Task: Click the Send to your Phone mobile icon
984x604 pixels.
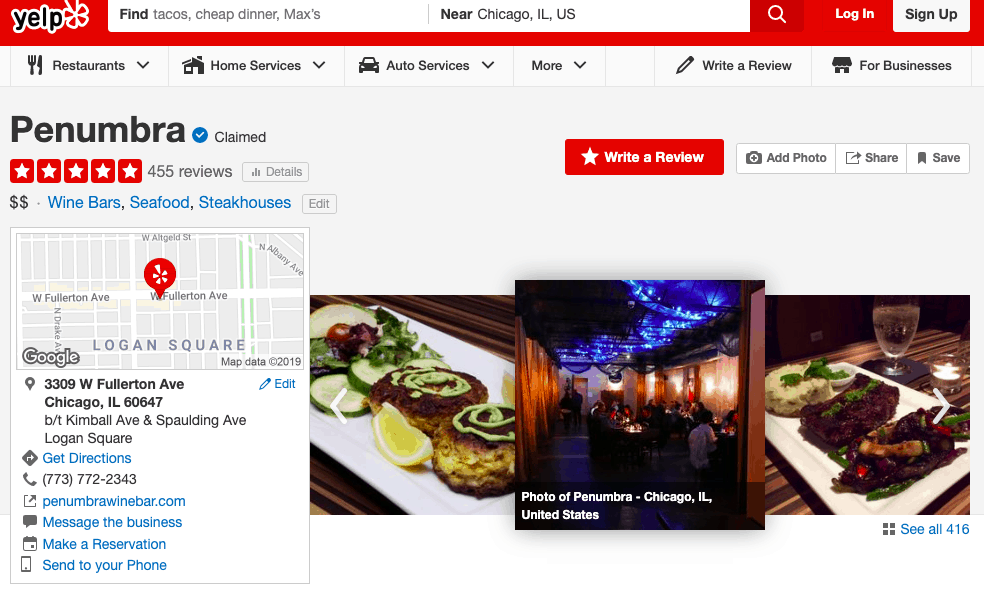Action: click(29, 565)
